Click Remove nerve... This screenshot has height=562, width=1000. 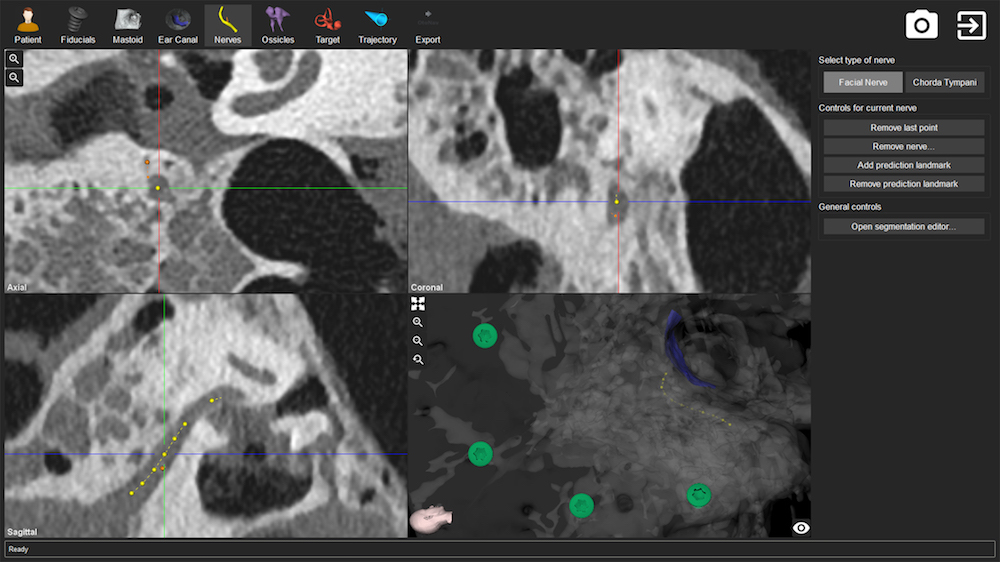point(904,146)
